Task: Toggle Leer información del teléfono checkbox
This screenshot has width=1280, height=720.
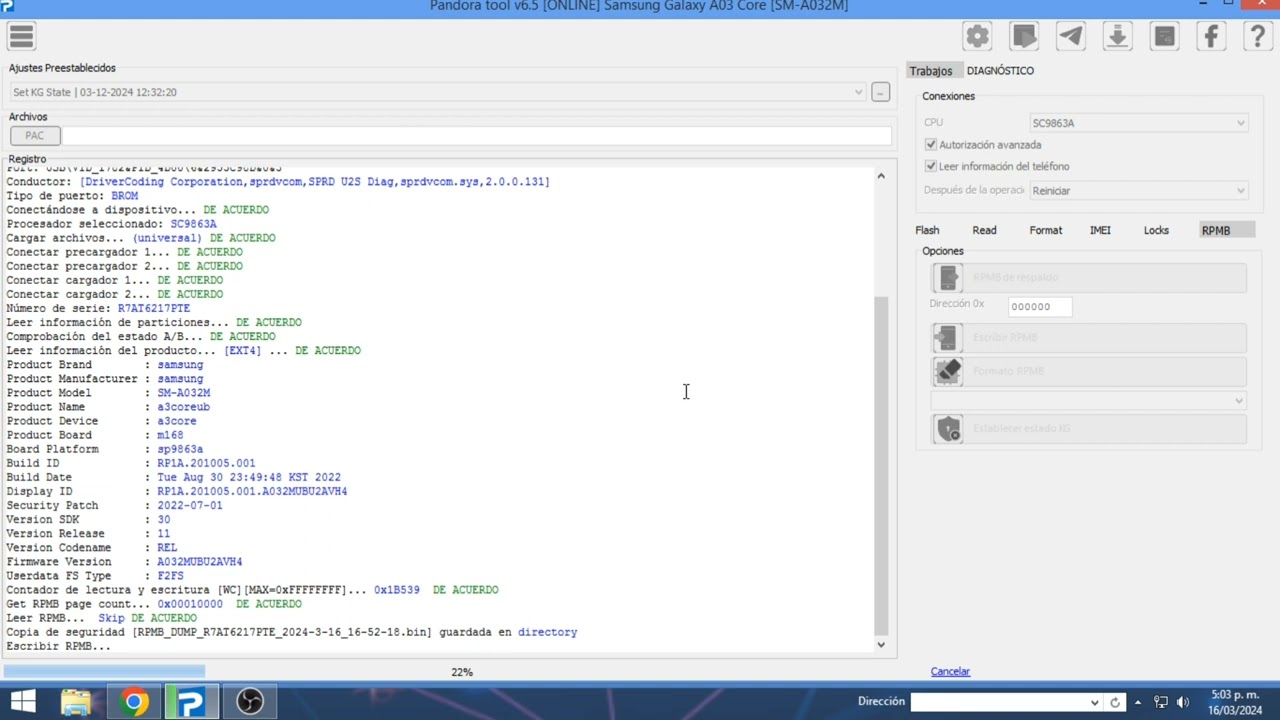Action: pyautogui.click(x=931, y=166)
